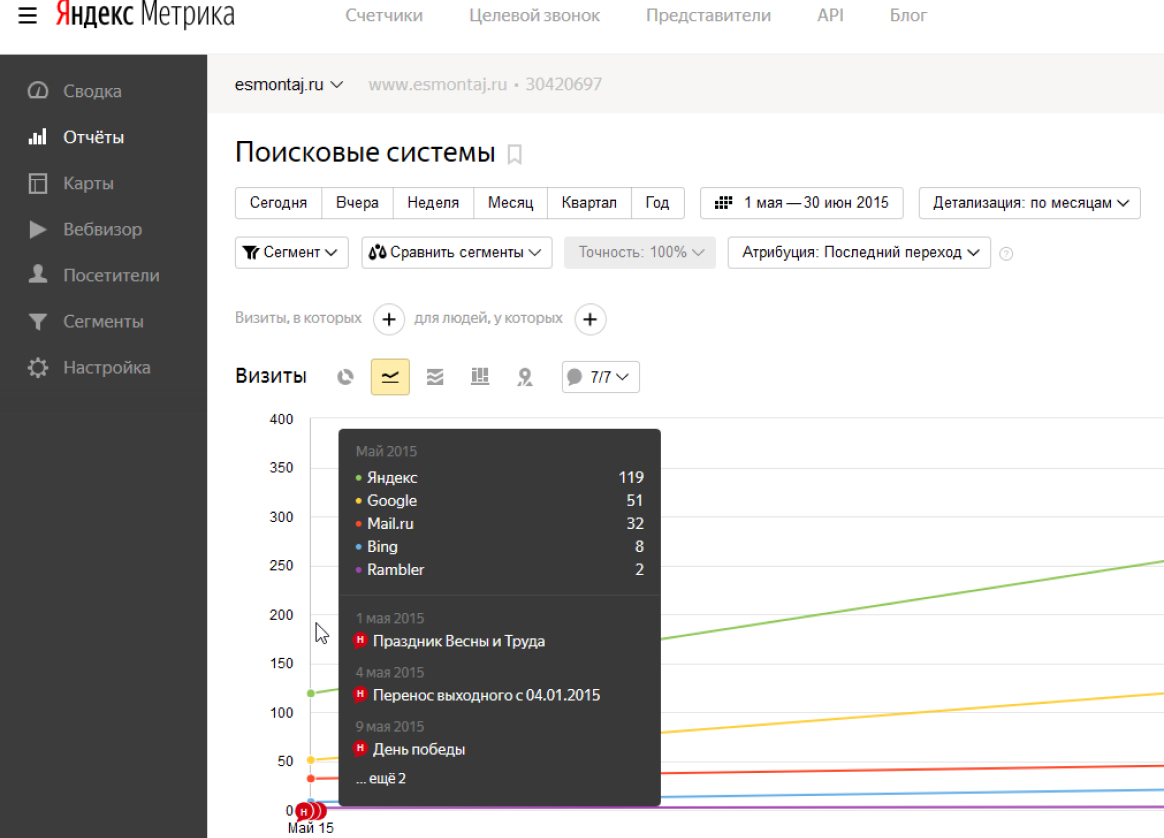
Task: Select the line chart view
Action: [390, 377]
